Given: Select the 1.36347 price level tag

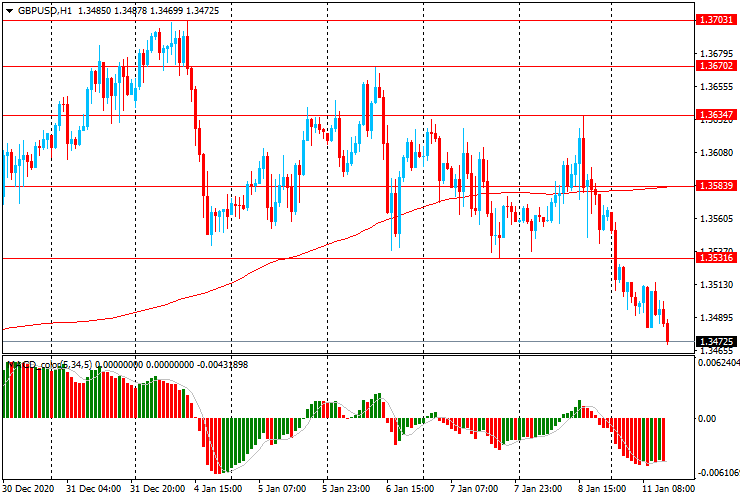Looking at the screenshot, I should (717, 115).
